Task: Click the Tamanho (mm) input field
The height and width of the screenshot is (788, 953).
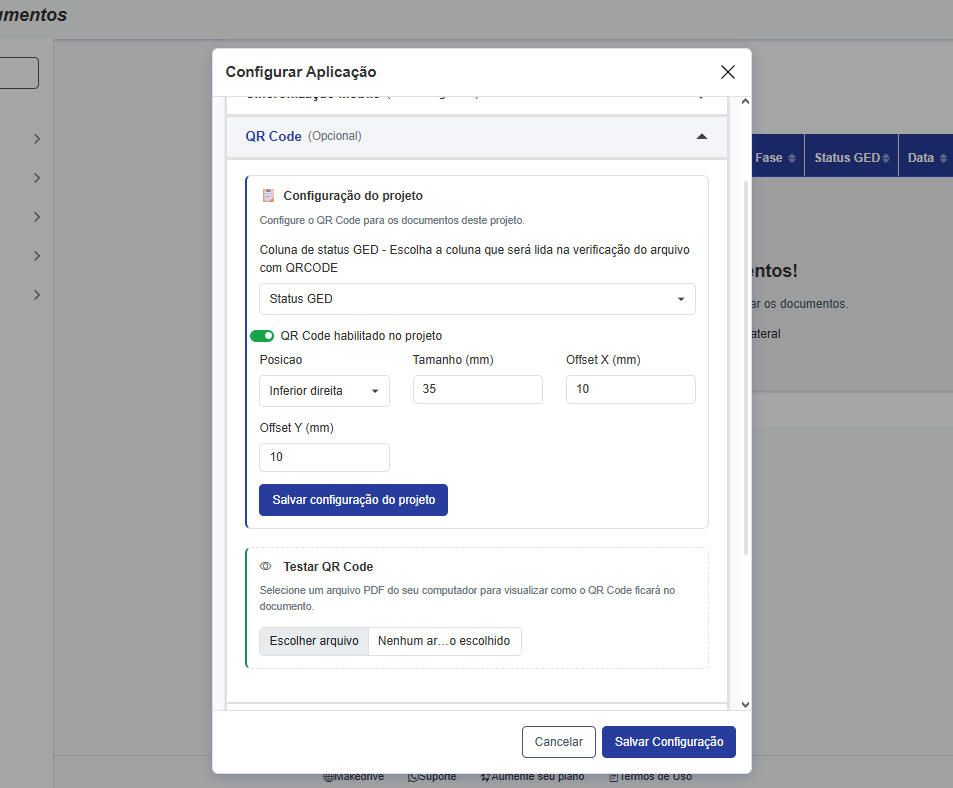Action: [477, 389]
